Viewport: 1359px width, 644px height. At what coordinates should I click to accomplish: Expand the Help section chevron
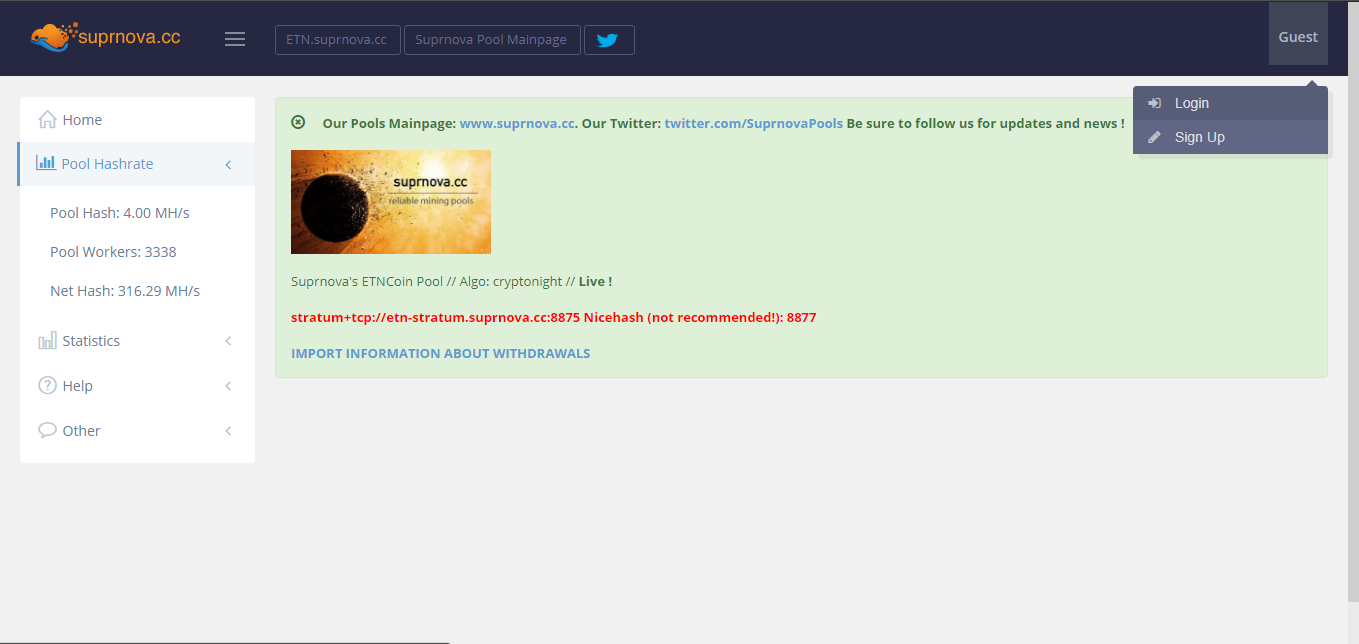[228, 386]
